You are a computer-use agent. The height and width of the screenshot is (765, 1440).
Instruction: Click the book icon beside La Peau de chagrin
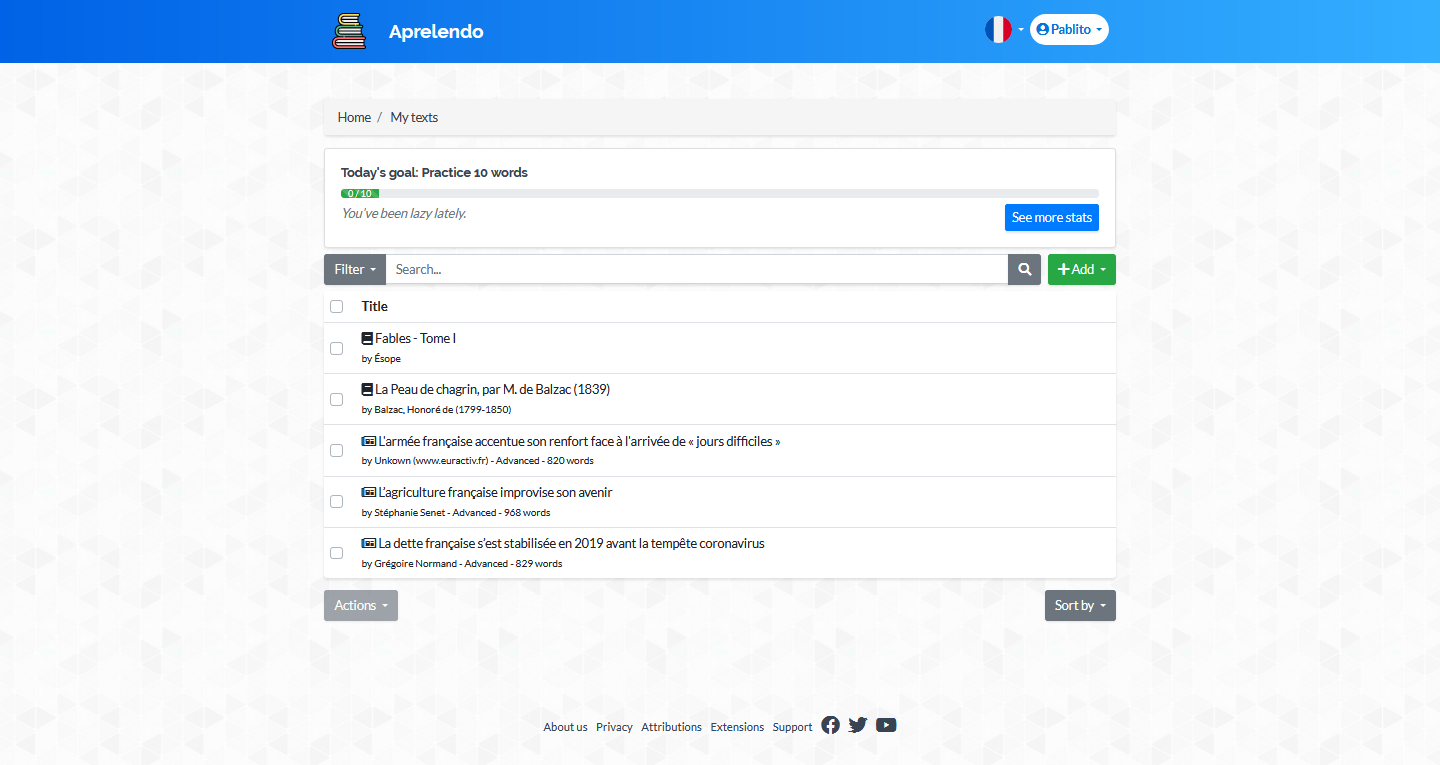pyautogui.click(x=367, y=389)
